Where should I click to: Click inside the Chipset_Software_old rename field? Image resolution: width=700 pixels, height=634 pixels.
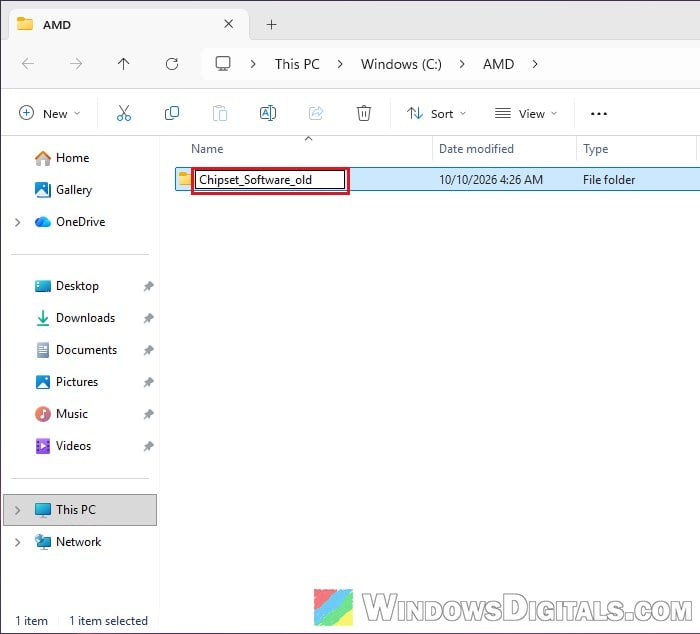[270, 180]
